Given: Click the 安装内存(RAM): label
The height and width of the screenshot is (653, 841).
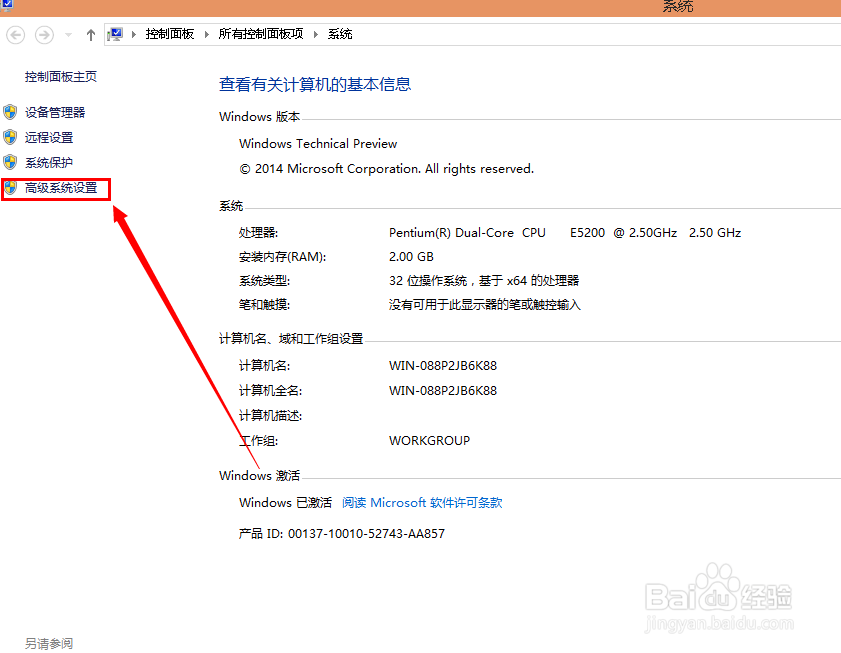Looking at the screenshot, I should [282, 257].
